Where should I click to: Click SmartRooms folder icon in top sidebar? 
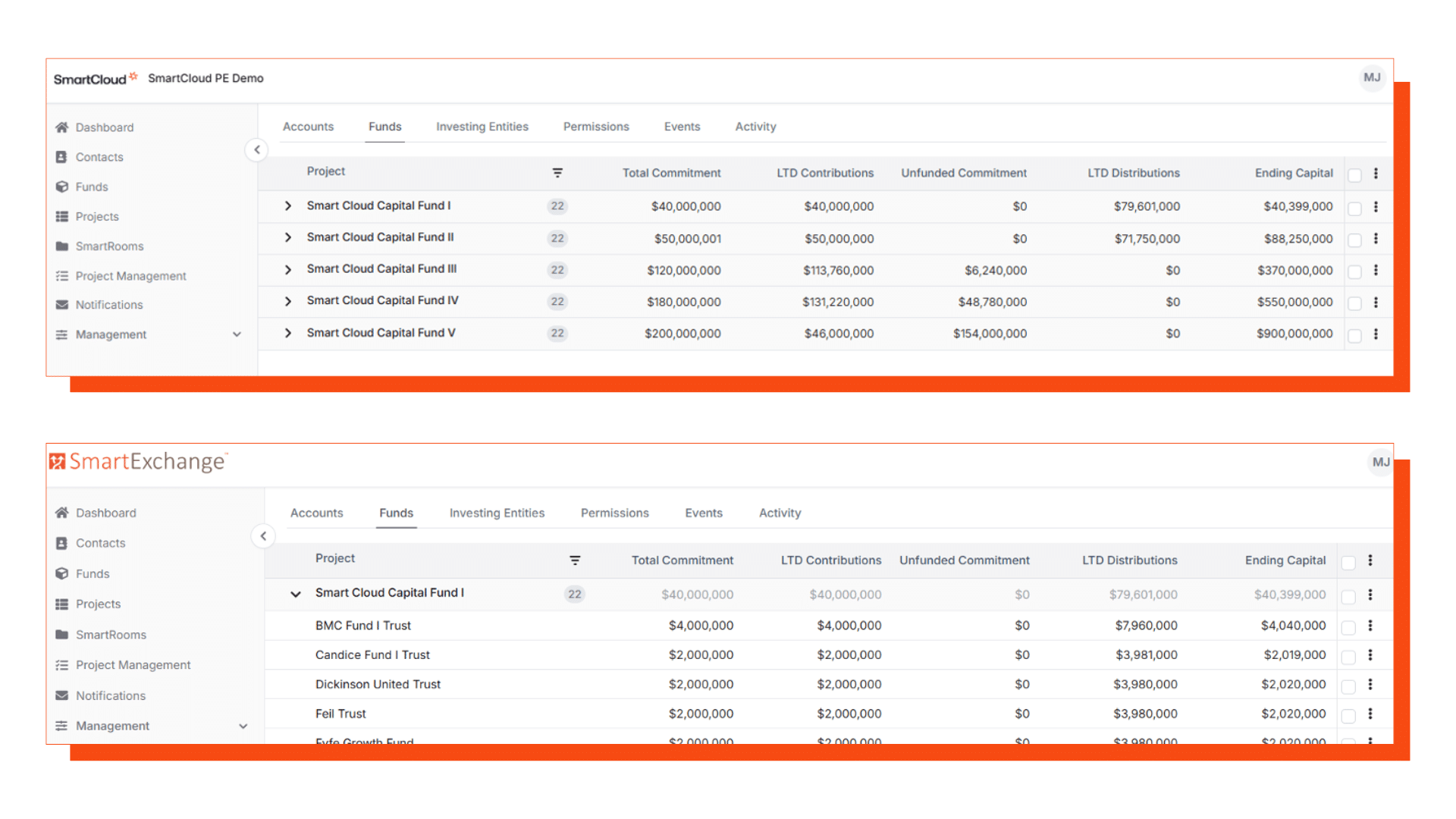point(62,246)
